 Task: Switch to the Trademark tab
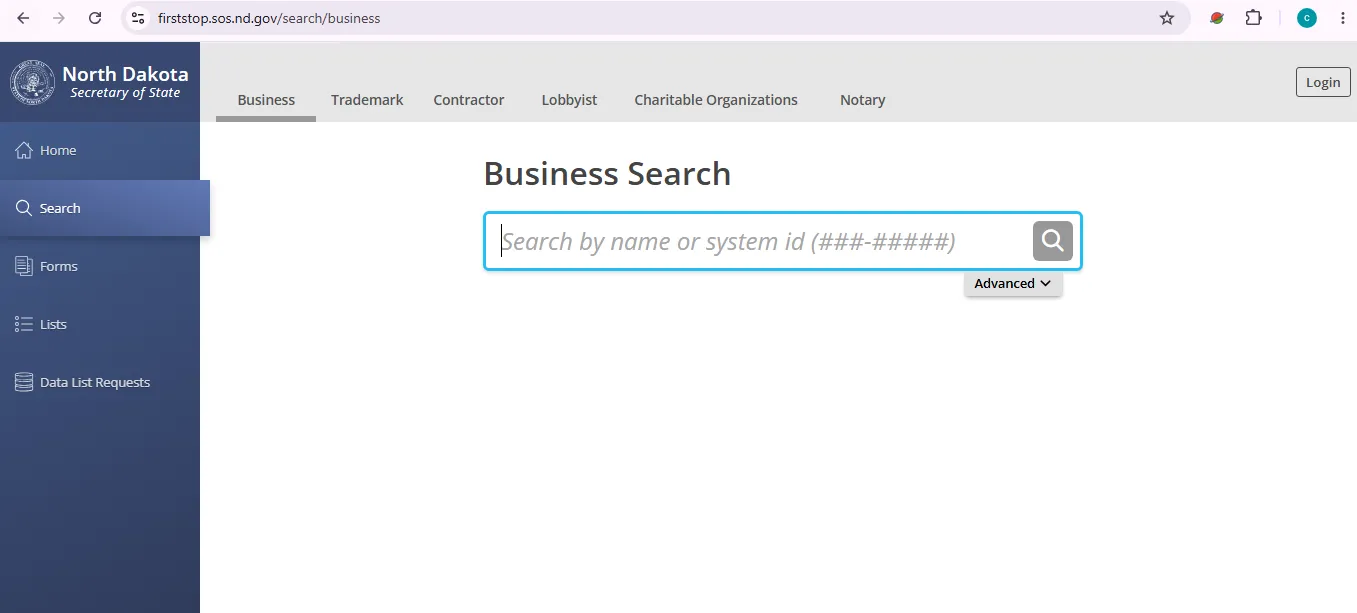[367, 100]
